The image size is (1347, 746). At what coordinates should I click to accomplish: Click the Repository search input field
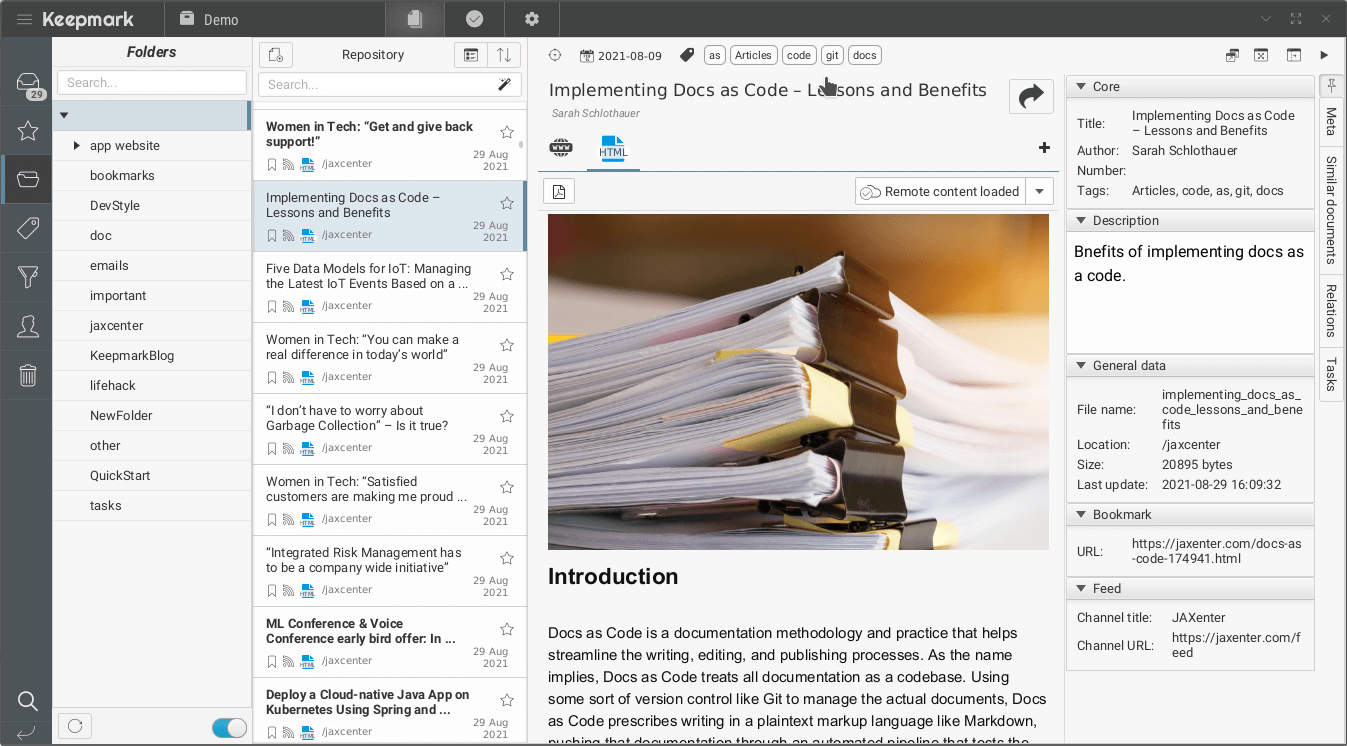(380, 85)
